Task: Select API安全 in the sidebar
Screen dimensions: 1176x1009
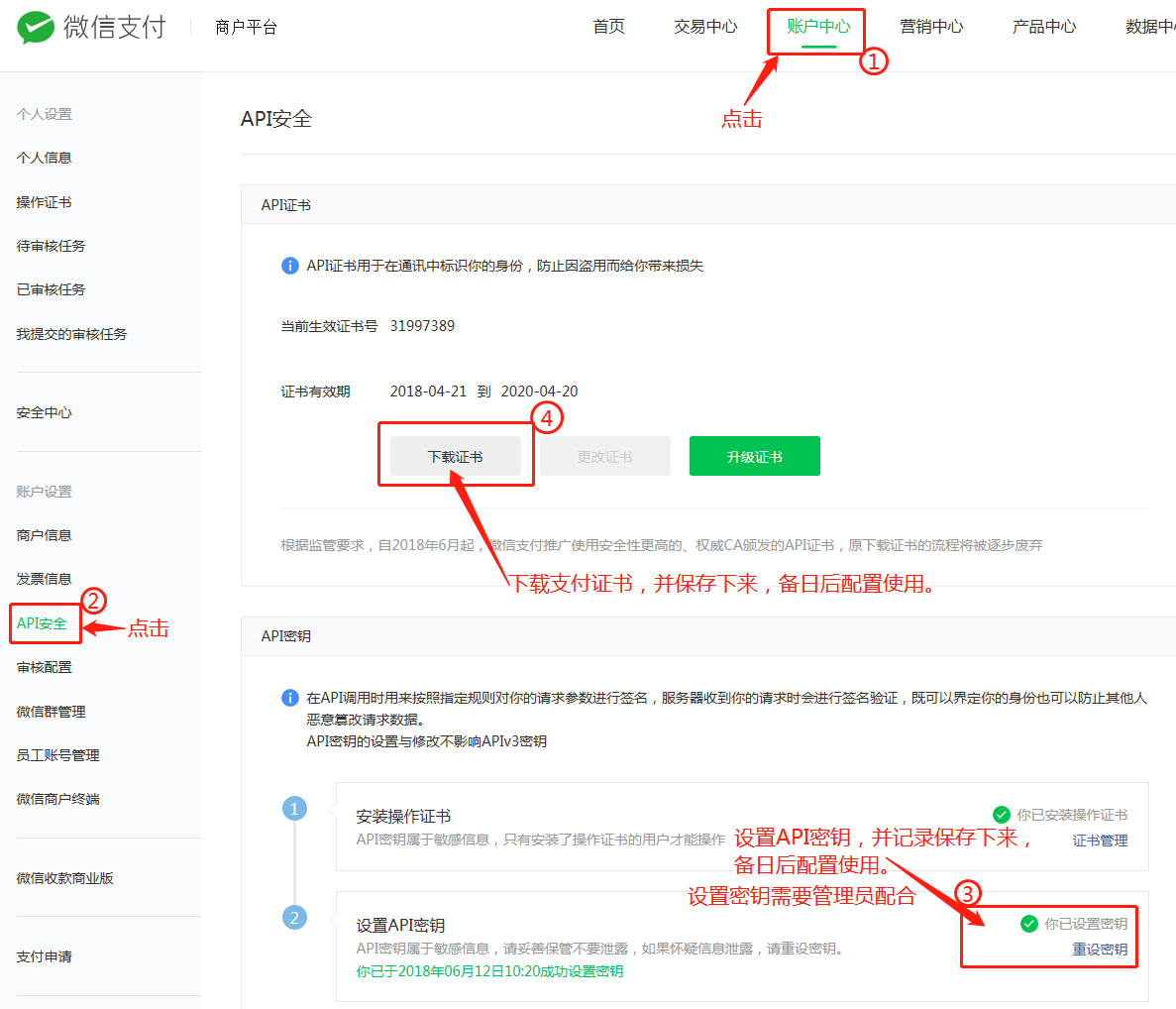Action: point(42,623)
